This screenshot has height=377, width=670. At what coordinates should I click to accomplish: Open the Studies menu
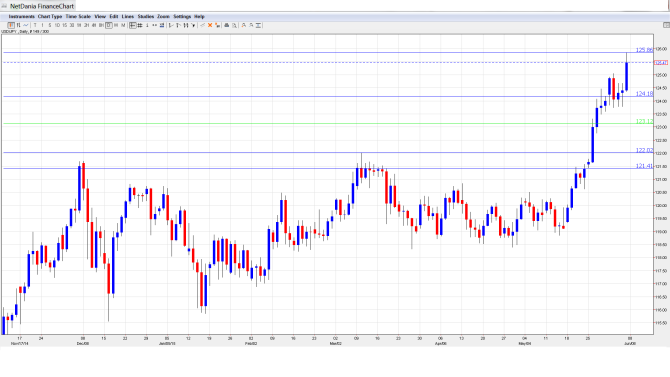tap(146, 17)
